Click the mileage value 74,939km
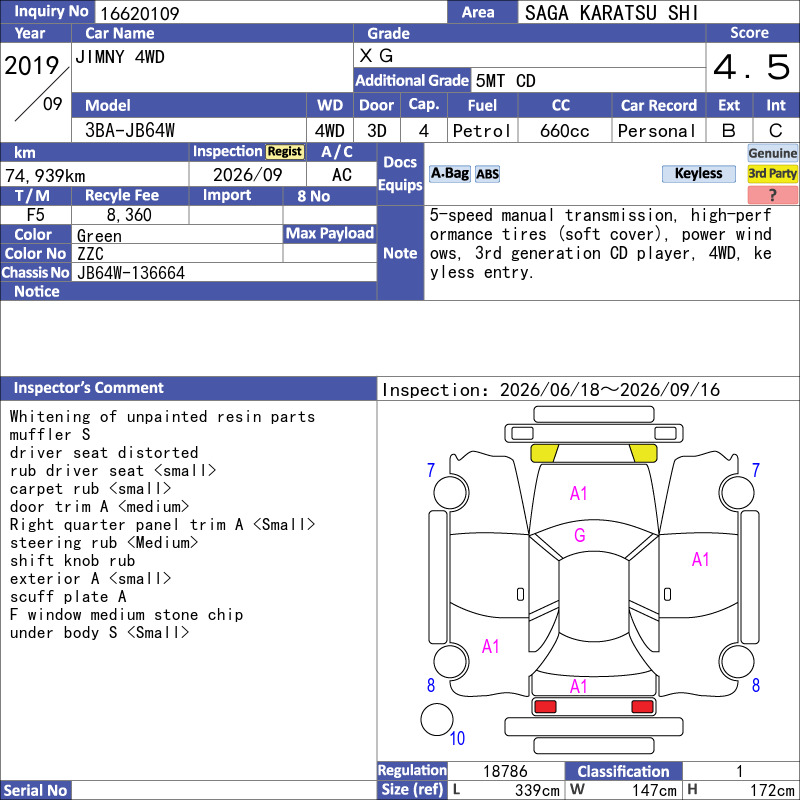Image resolution: width=800 pixels, height=800 pixels. (x=45, y=176)
